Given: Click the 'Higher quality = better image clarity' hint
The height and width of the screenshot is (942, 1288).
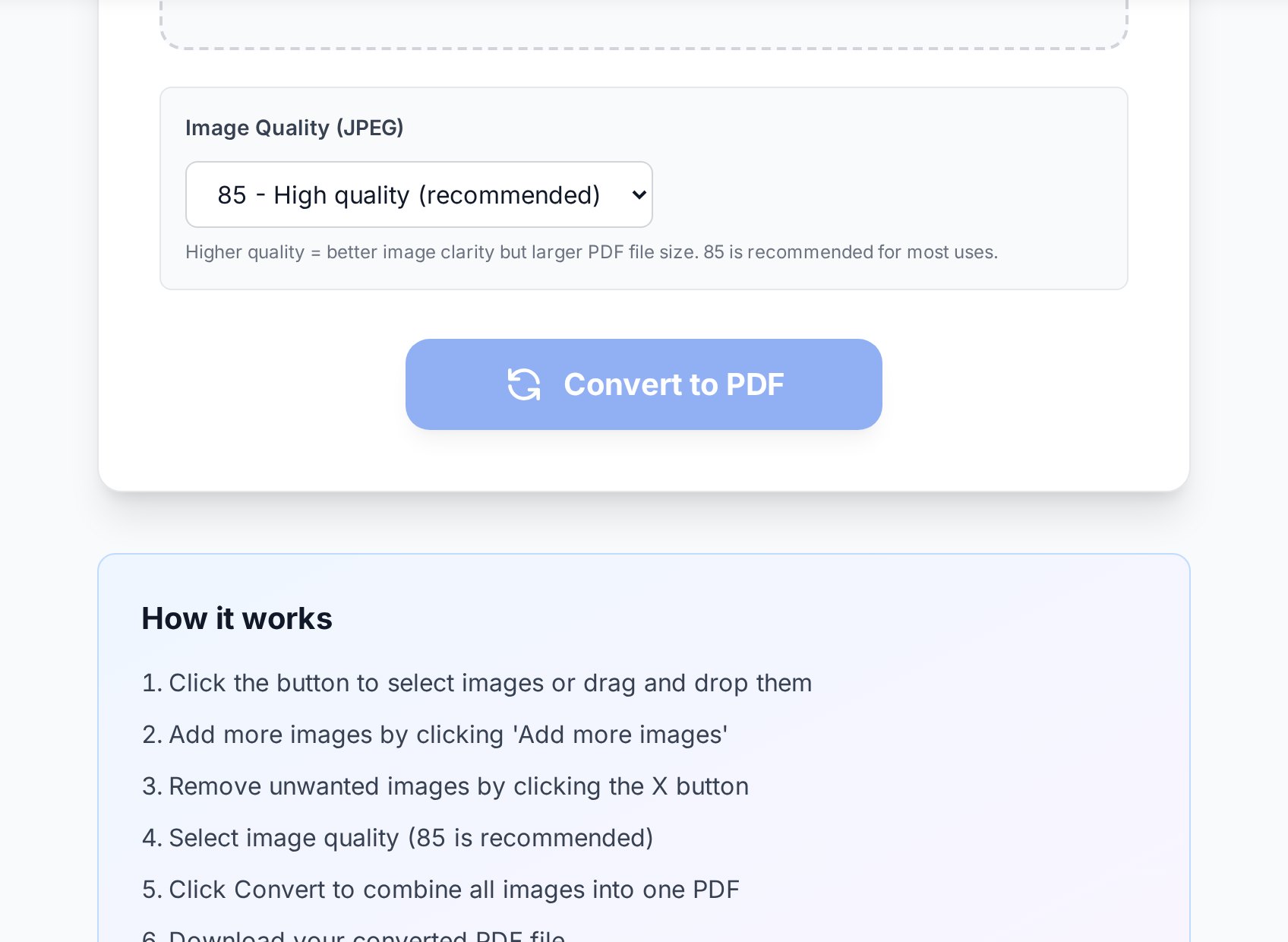Looking at the screenshot, I should pos(592,252).
